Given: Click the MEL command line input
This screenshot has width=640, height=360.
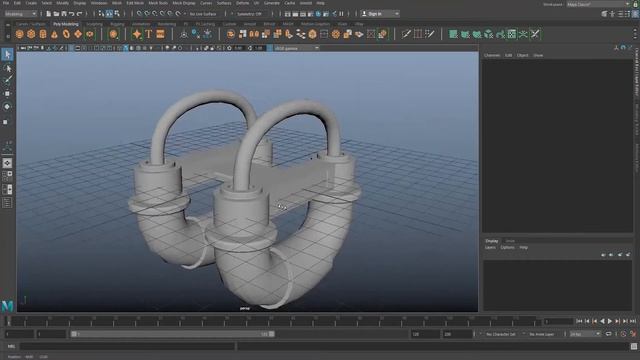Looking at the screenshot, I should pos(127,347).
